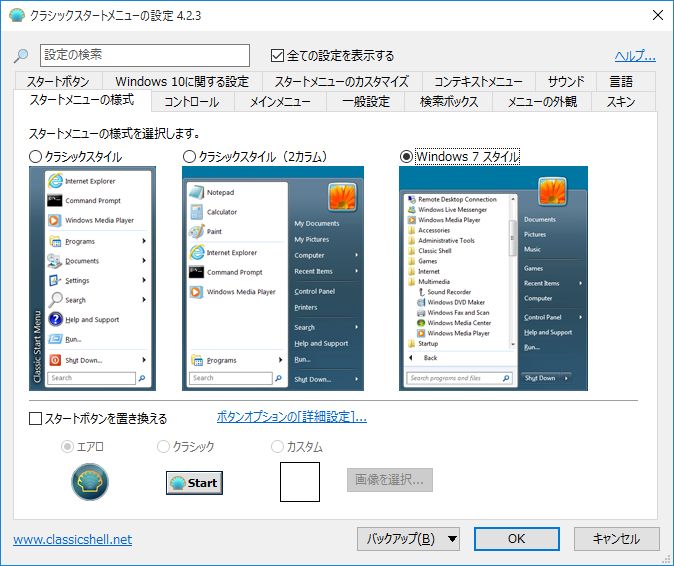Image resolution: width=674 pixels, height=566 pixels.
Task: Uncheck 全ての設定を表示する checkbox
Action: 278,56
